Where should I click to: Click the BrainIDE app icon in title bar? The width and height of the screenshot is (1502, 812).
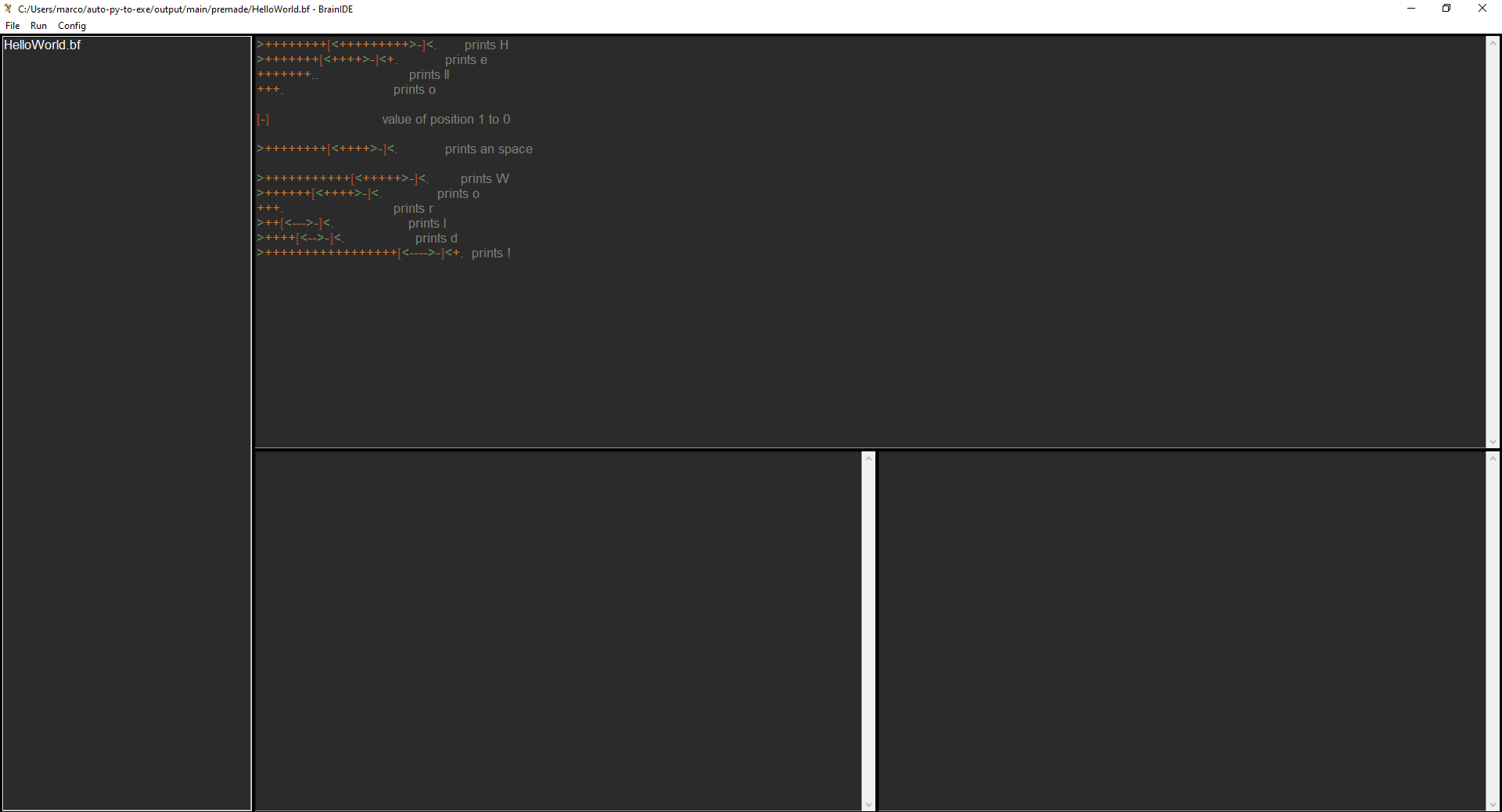[8, 9]
